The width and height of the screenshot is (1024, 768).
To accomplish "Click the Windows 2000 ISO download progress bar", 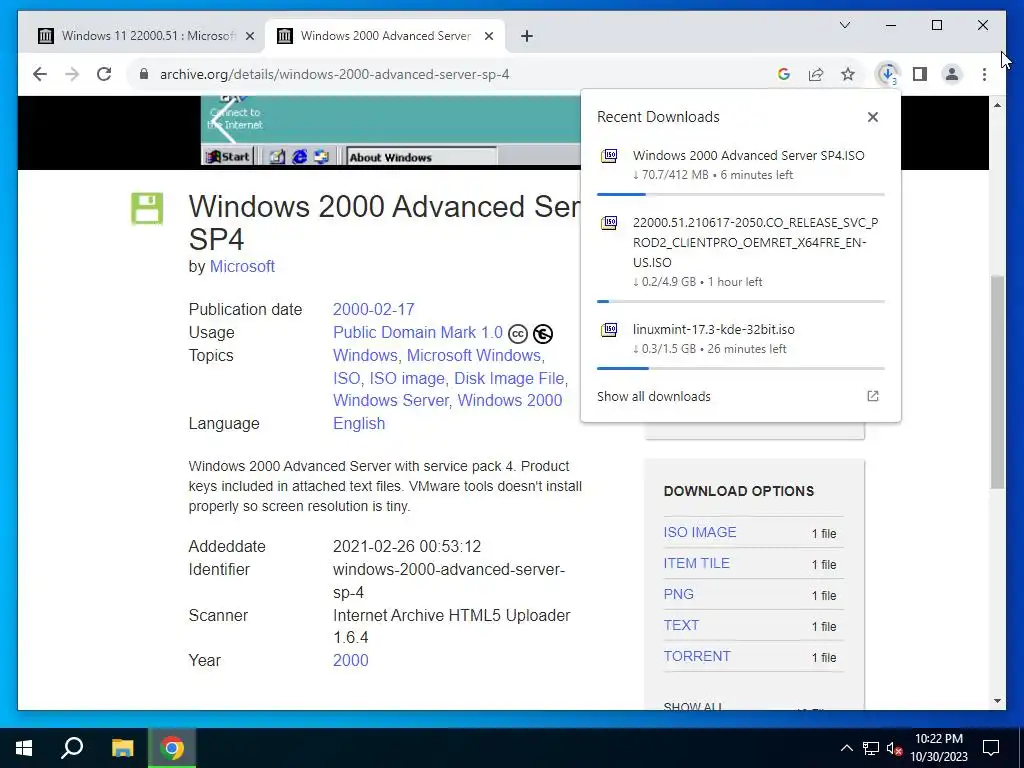I will click(x=741, y=195).
